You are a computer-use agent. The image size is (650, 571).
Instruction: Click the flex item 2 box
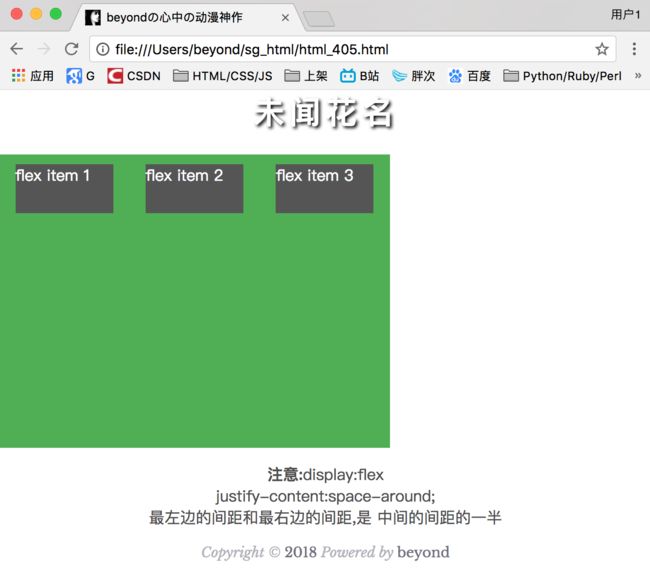coord(194,188)
